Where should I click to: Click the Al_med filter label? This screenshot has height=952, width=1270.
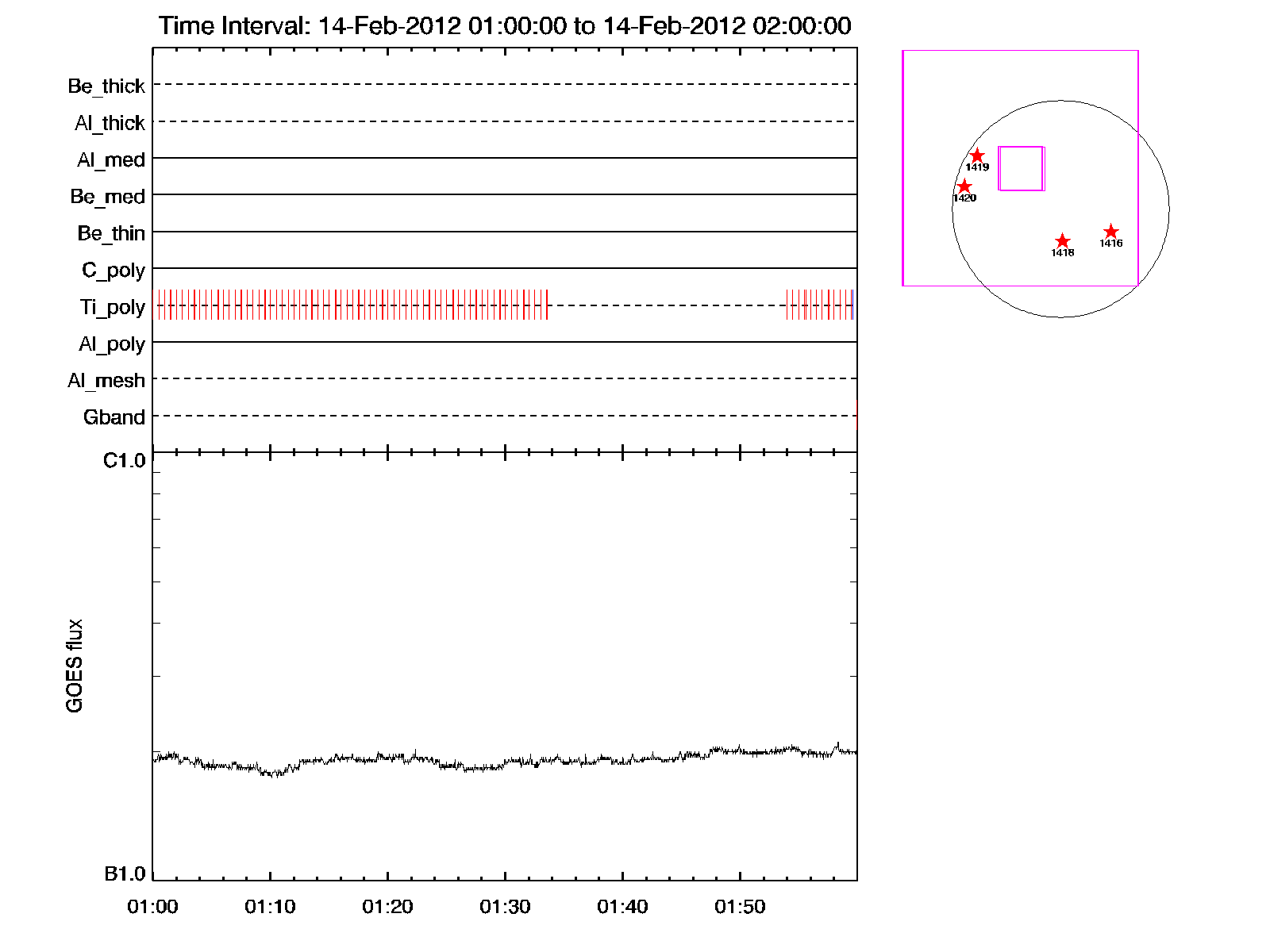click(x=111, y=160)
